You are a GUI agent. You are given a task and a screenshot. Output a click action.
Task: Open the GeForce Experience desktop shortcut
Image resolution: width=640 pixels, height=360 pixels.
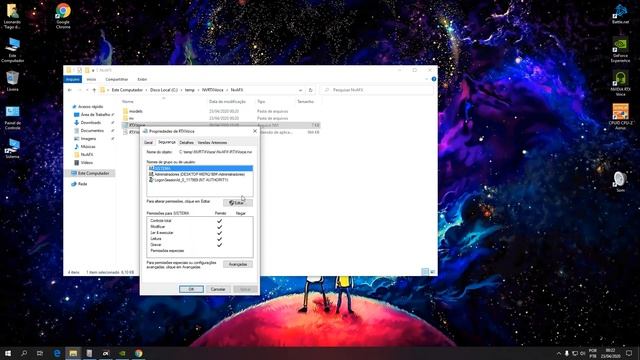(x=620, y=49)
